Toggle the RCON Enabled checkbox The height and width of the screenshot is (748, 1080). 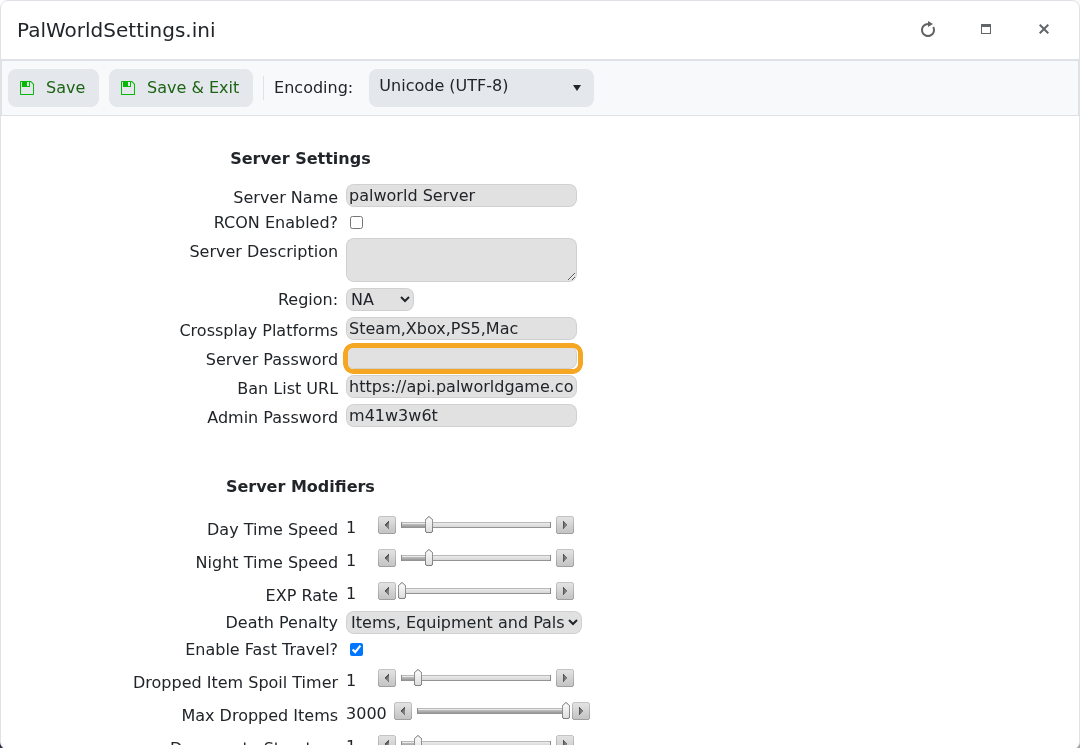[356, 222]
